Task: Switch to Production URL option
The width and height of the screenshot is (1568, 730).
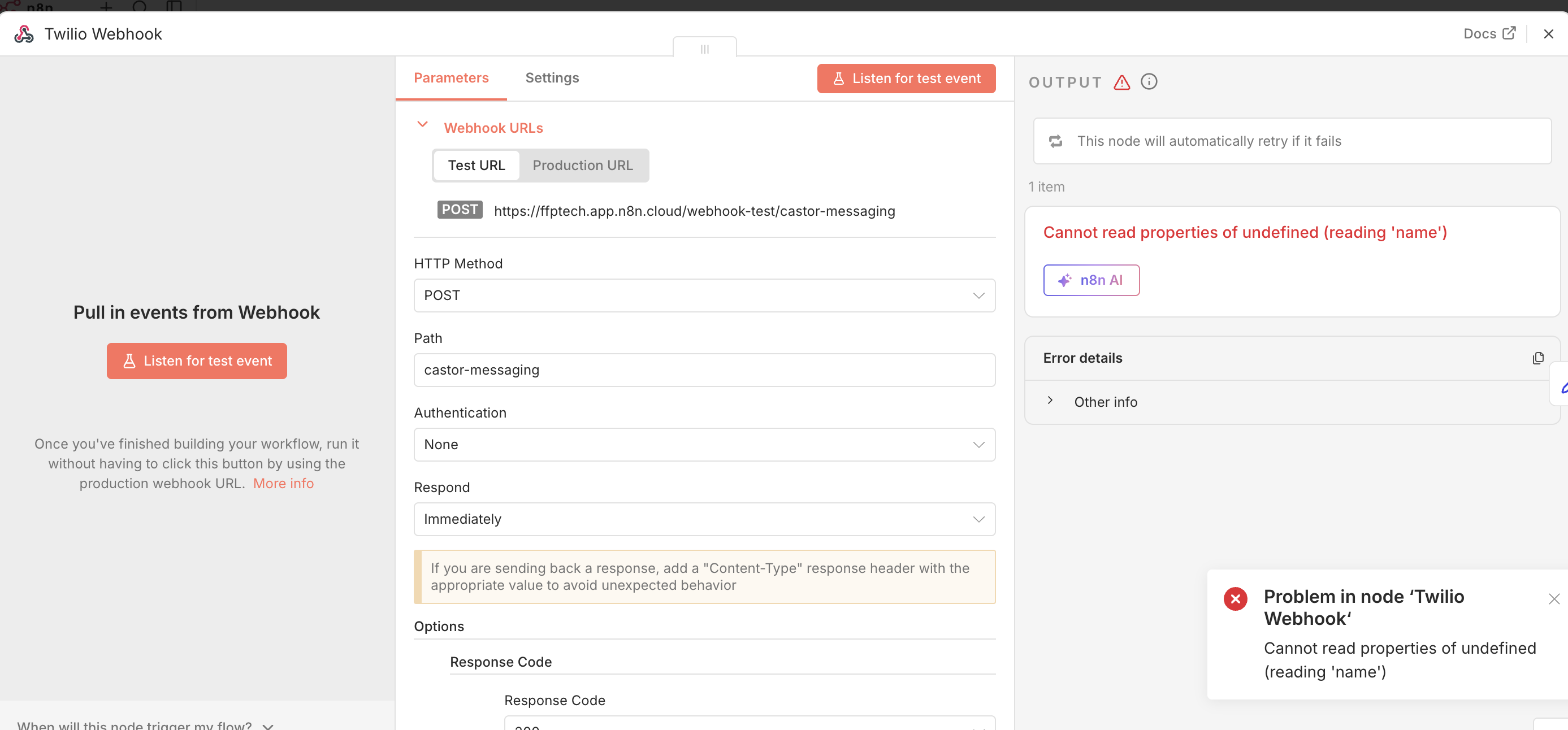Action: [583, 166]
